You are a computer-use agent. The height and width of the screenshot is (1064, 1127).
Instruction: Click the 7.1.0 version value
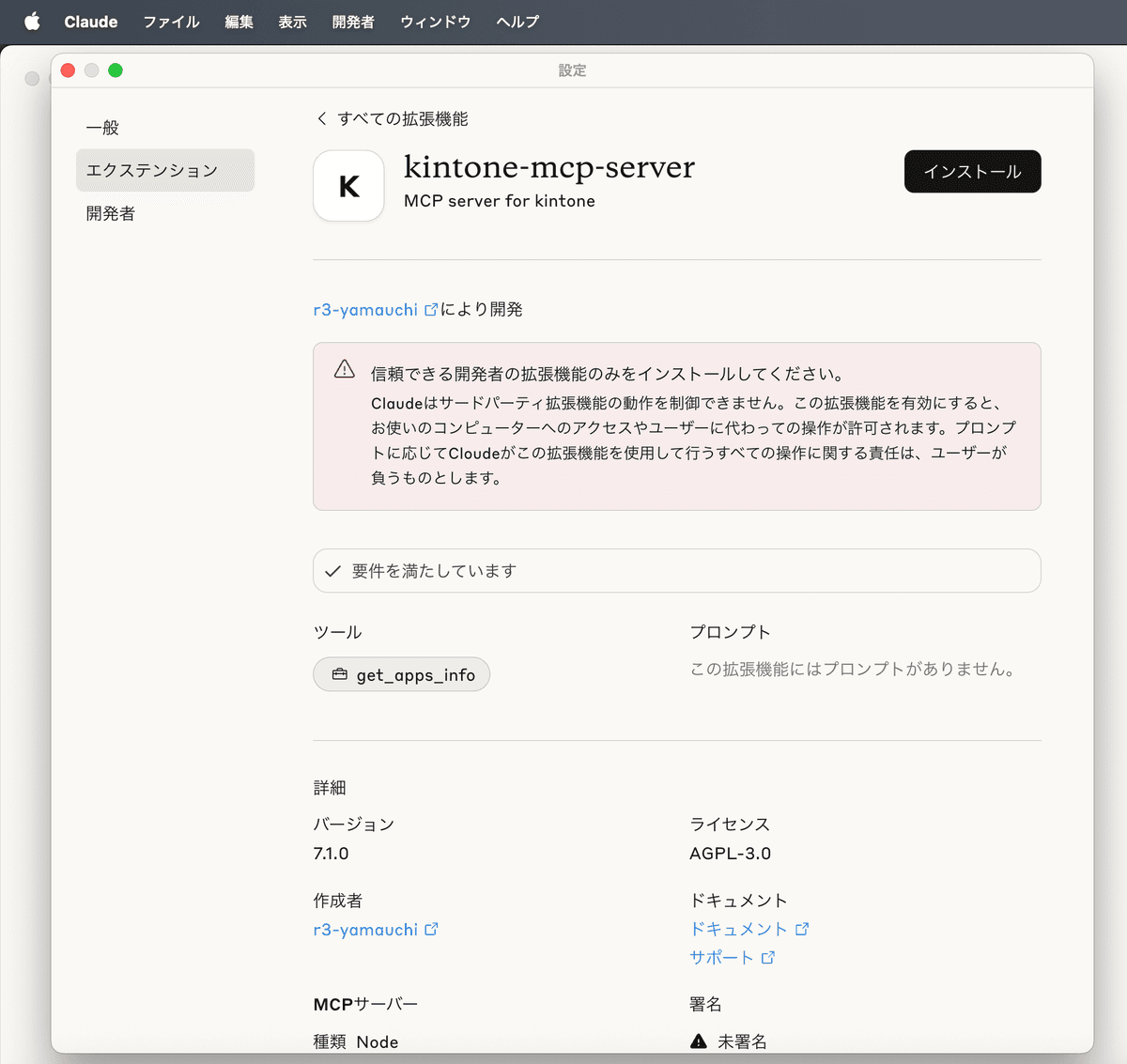pyautogui.click(x=331, y=854)
